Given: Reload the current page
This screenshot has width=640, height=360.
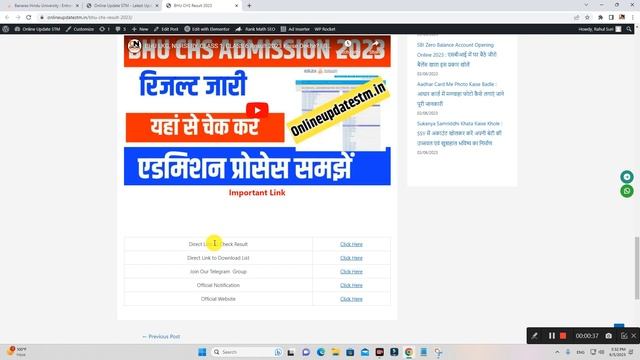Looking at the screenshot, I should pyautogui.click(x=28, y=18).
